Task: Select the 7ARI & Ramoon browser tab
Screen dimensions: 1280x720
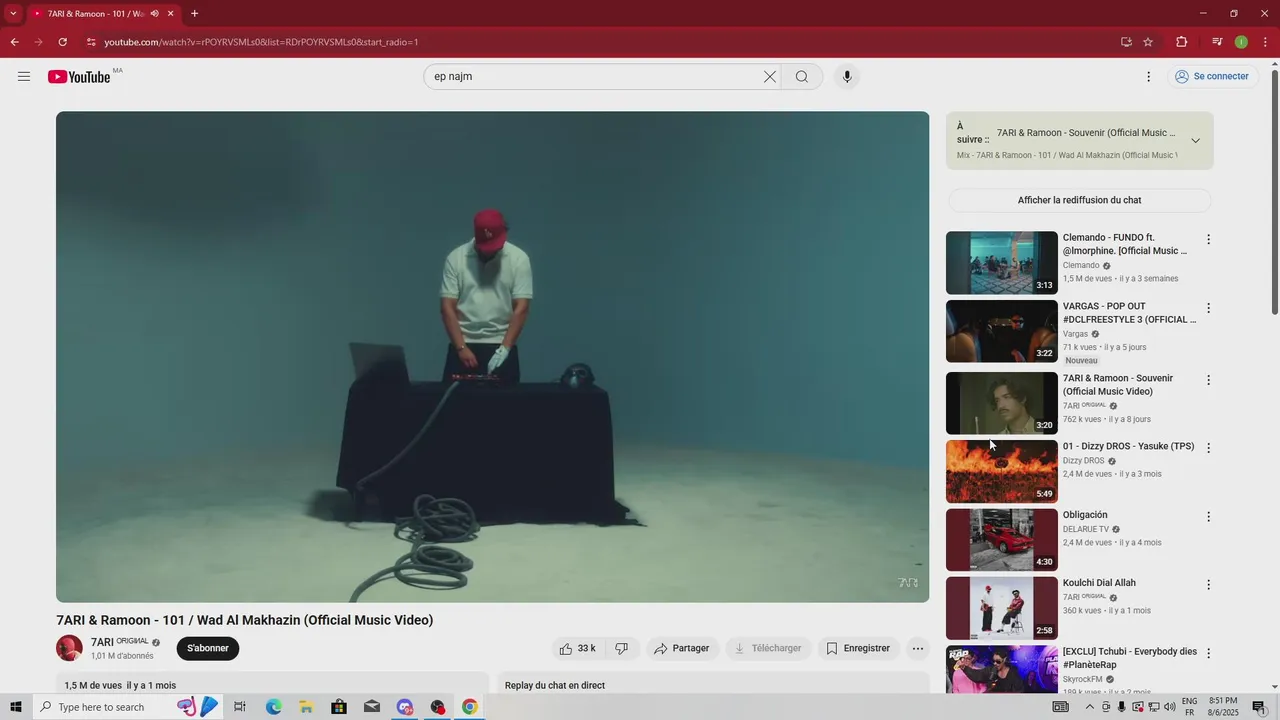Action: [x=103, y=14]
